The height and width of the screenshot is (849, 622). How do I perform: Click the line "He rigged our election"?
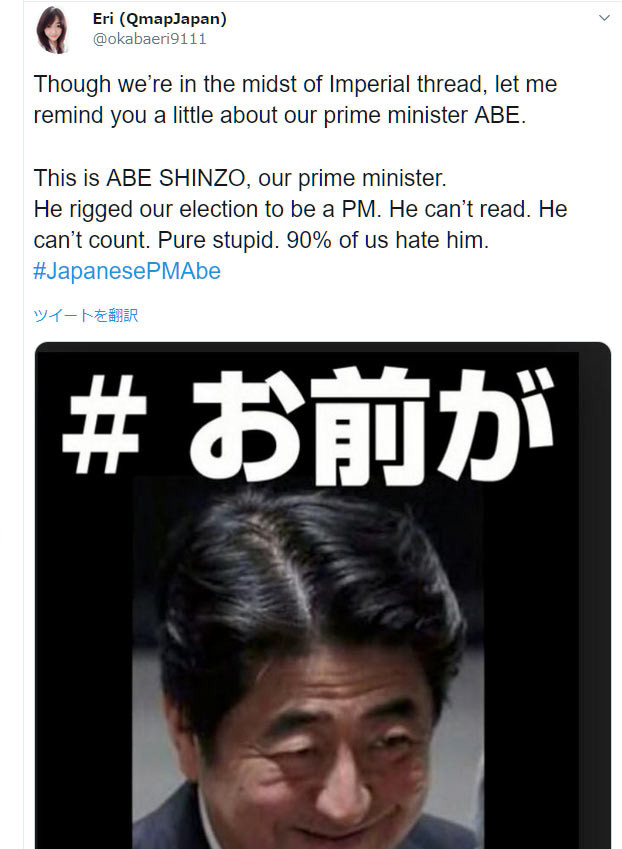click(x=300, y=209)
